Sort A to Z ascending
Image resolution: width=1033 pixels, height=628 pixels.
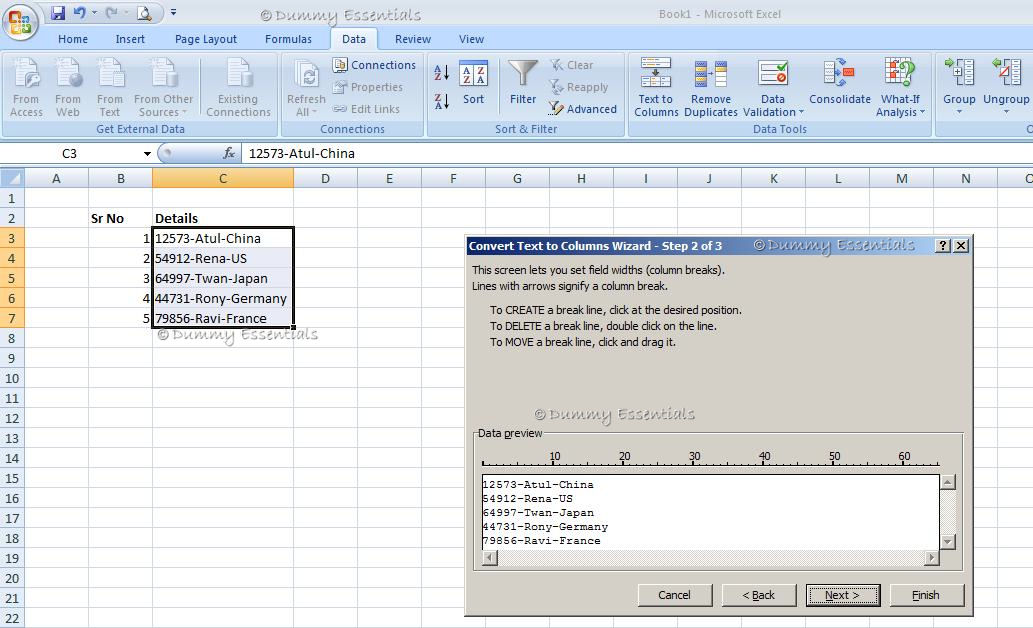click(x=441, y=73)
